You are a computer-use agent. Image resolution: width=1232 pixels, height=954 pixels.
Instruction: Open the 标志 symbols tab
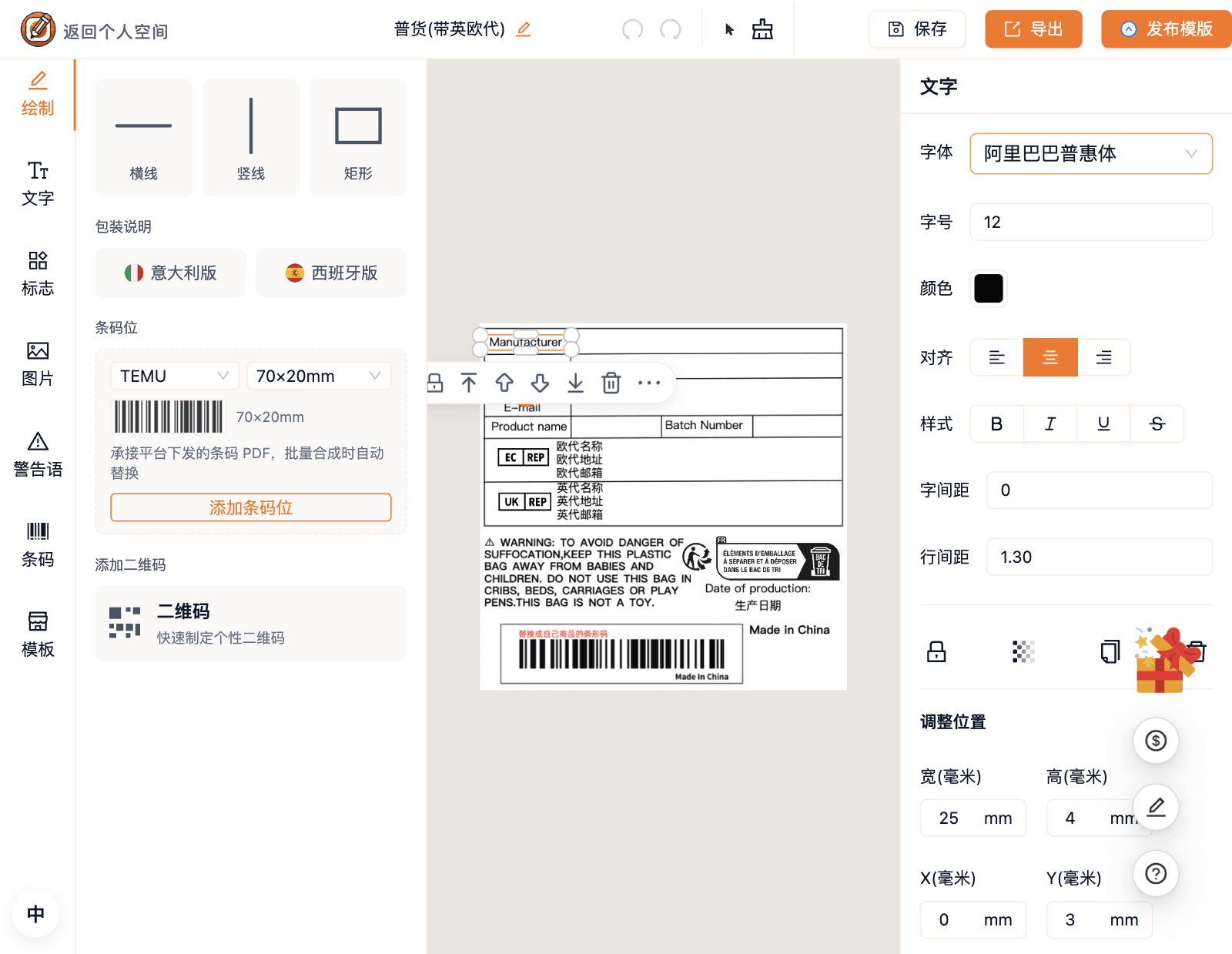pyautogui.click(x=38, y=274)
